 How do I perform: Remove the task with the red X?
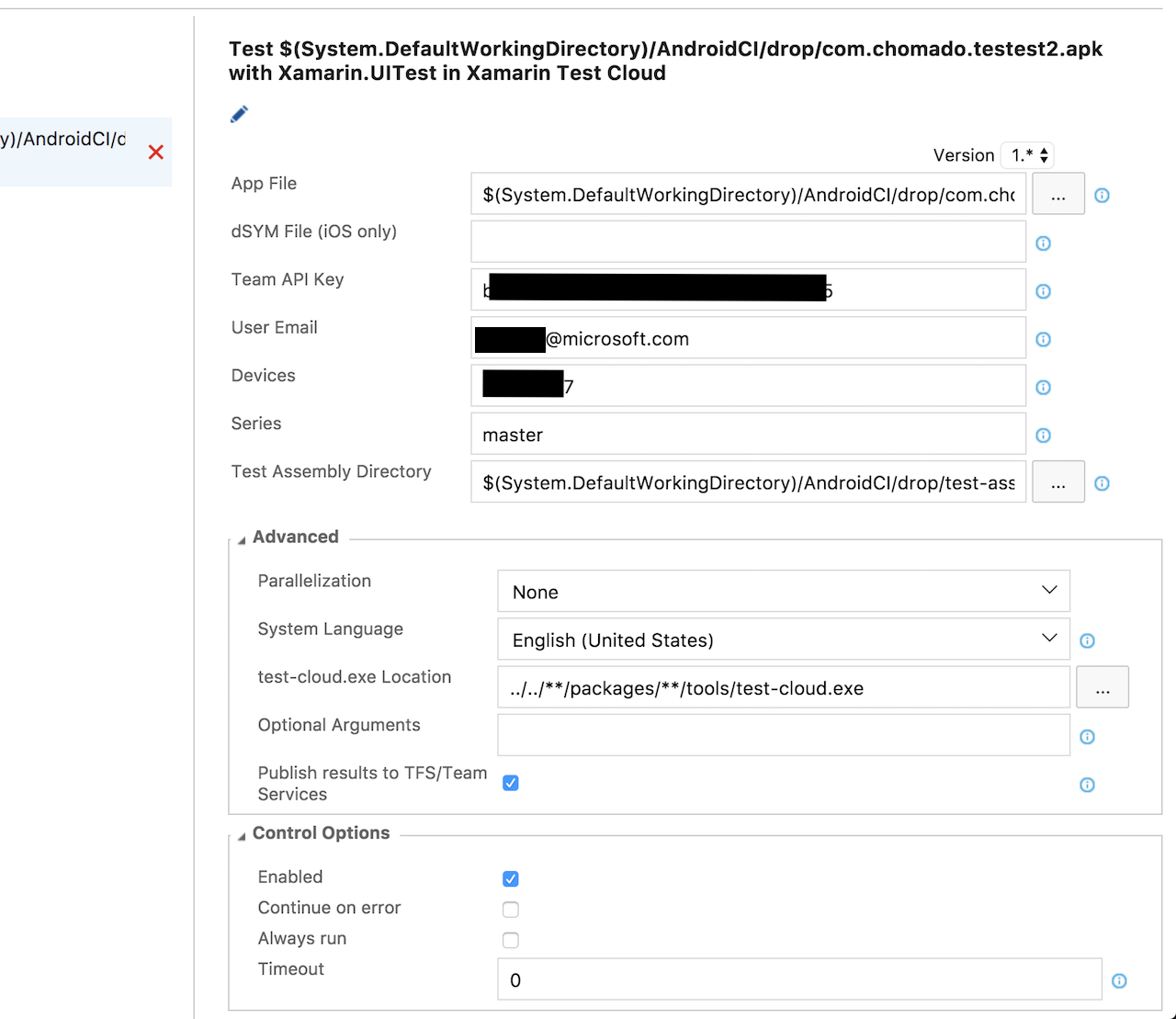[x=156, y=153]
